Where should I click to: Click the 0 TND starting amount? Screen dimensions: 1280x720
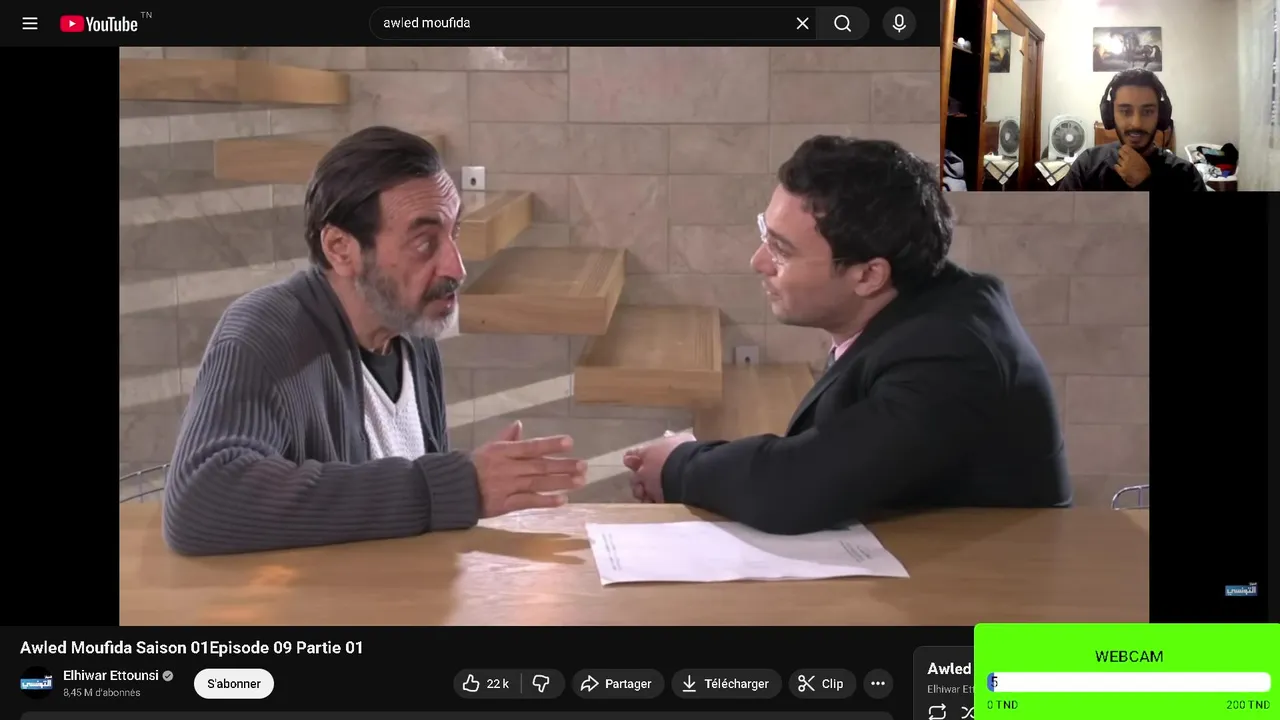(x=1002, y=705)
